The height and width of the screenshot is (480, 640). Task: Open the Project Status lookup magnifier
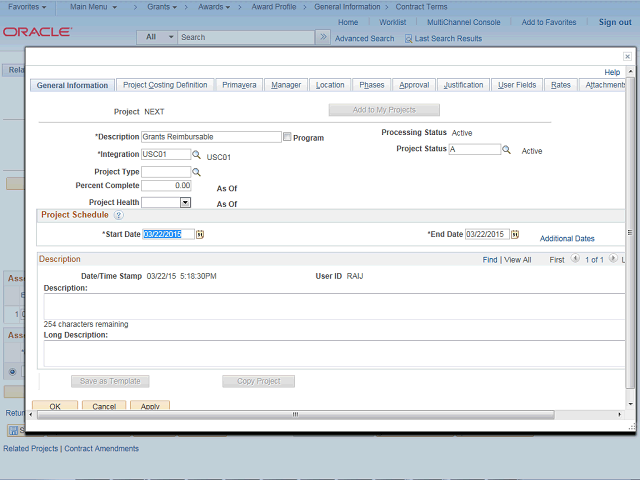[507, 150]
